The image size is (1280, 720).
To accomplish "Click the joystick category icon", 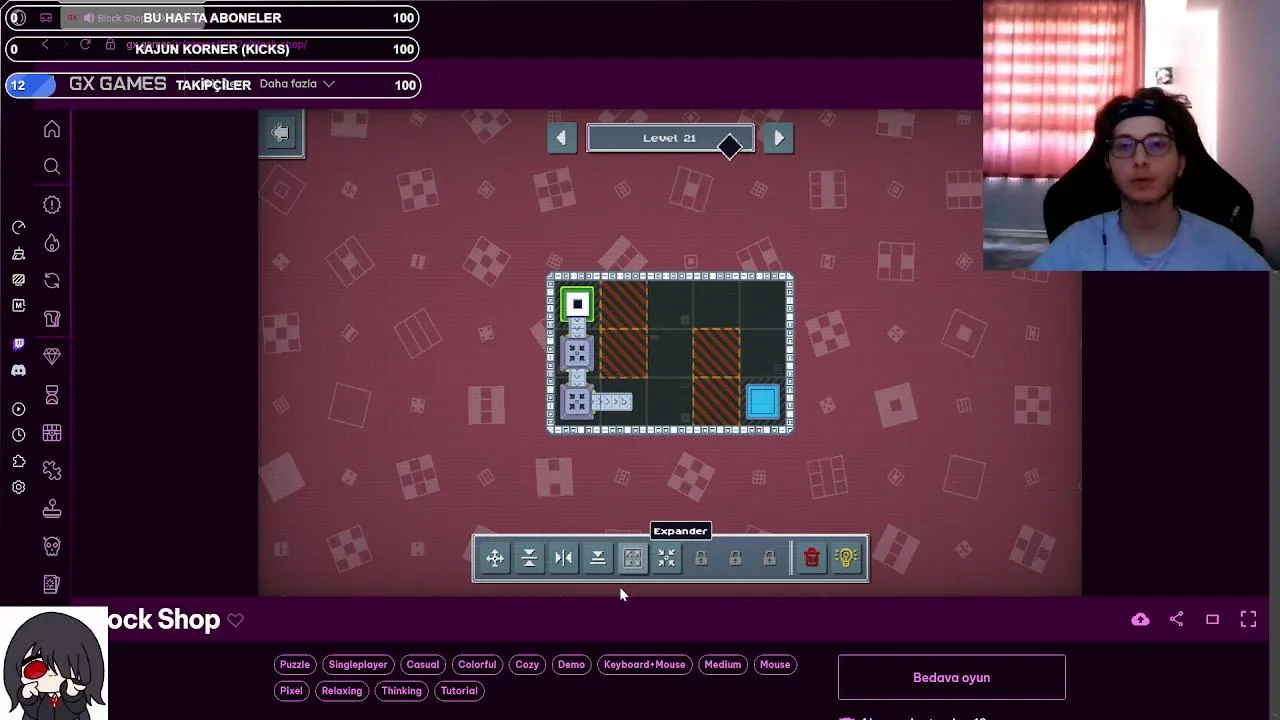I will 52,509.
